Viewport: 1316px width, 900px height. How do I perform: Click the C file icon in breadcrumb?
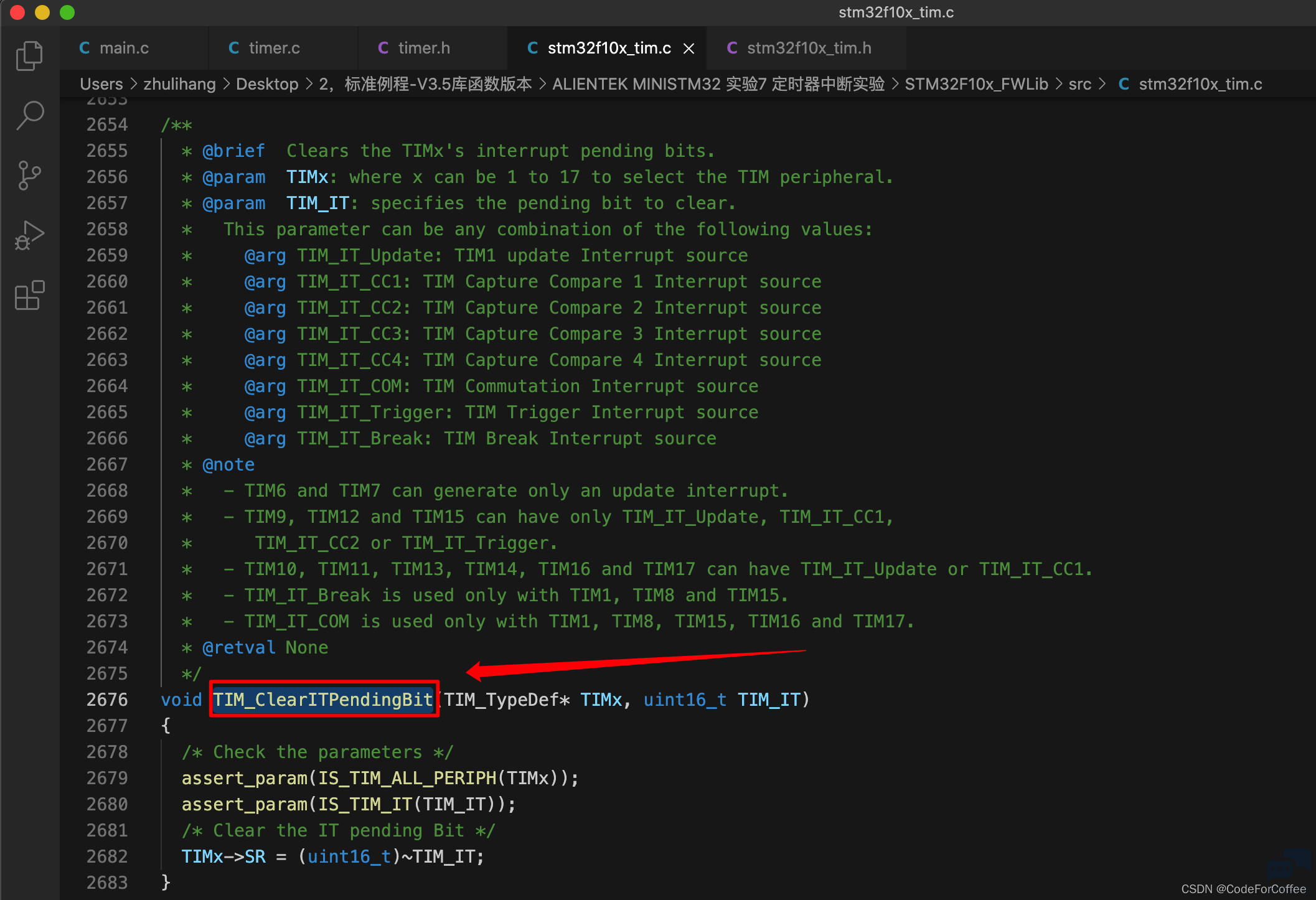(x=1124, y=84)
